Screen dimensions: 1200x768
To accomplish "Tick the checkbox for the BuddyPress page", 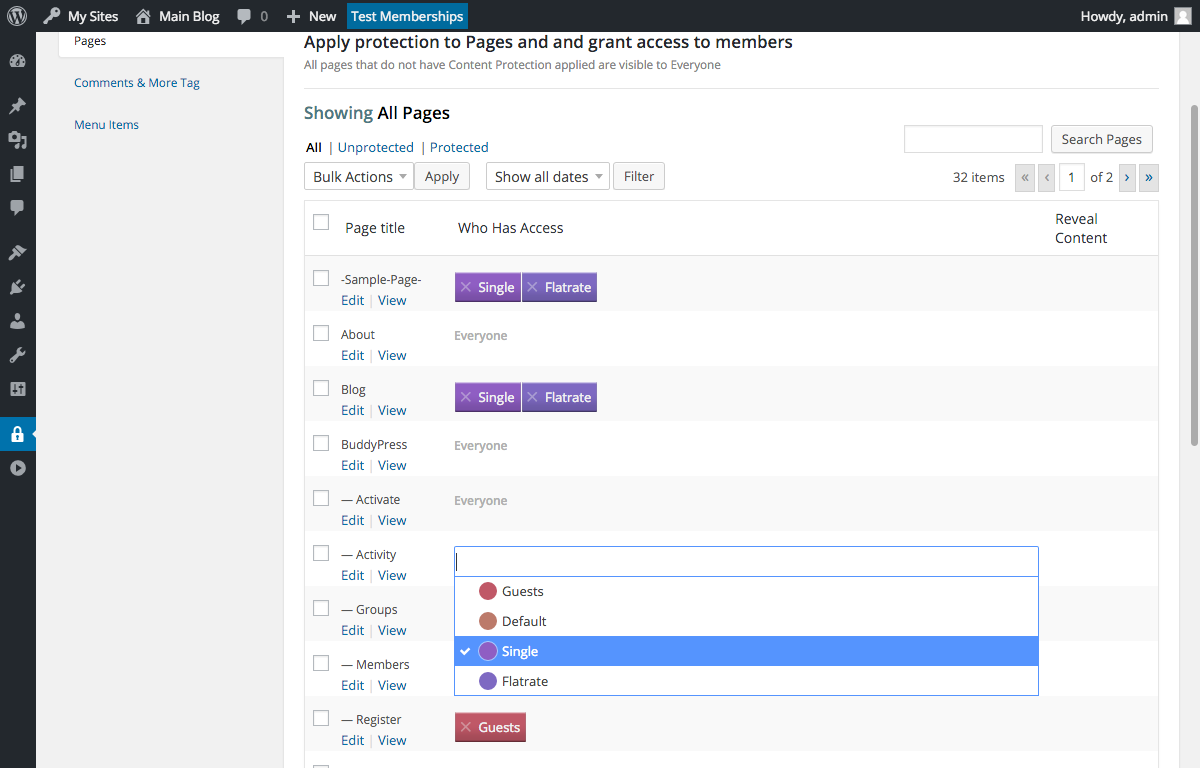I will pyautogui.click(x=321, y=443).
